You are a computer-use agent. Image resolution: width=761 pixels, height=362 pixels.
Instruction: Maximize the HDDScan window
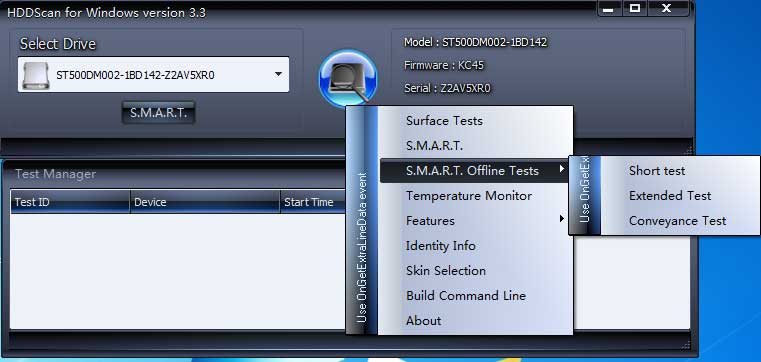pyautogui.click(x=634, y=8)
